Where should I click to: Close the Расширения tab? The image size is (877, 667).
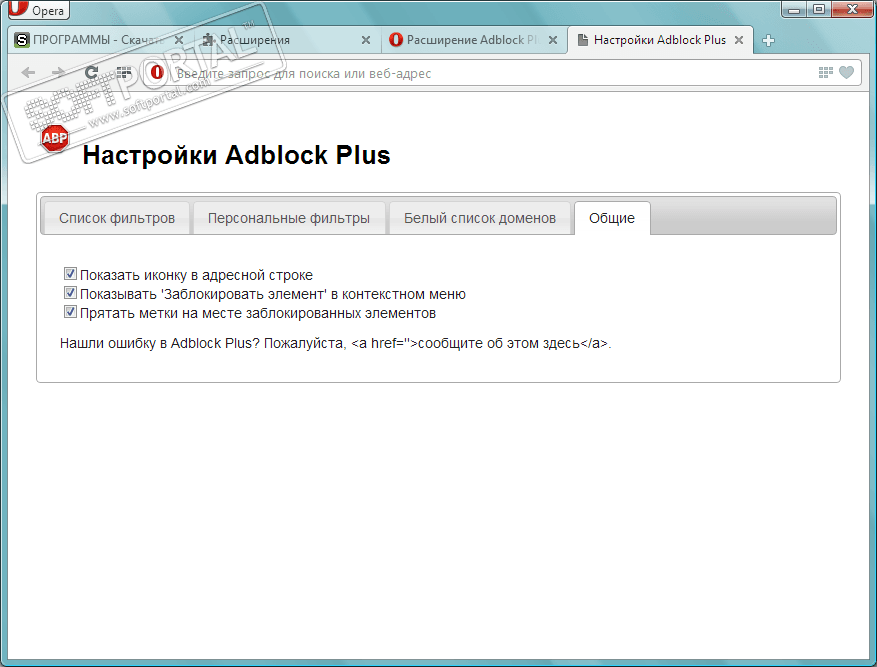click(x=366, y=40)
